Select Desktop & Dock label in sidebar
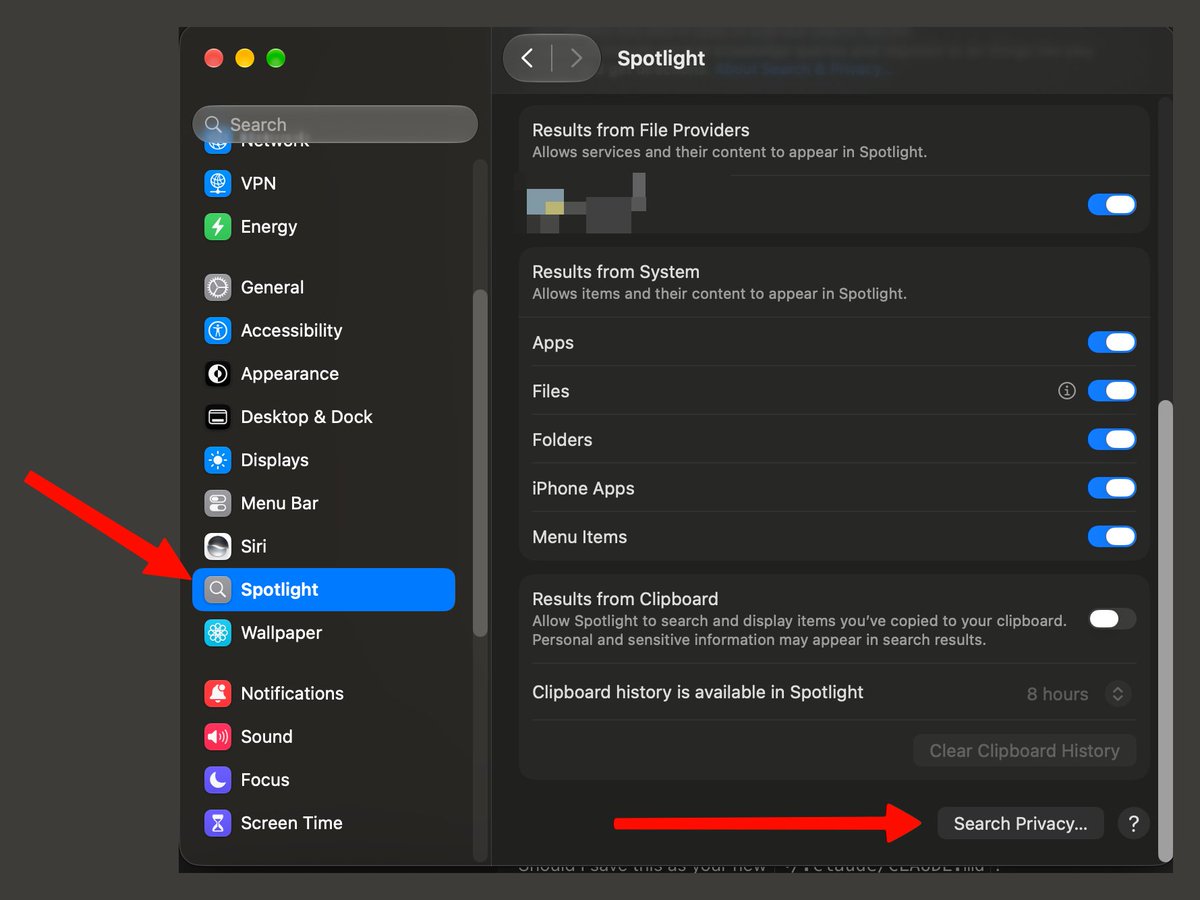 pyautogui.click(x=307, y=417)
